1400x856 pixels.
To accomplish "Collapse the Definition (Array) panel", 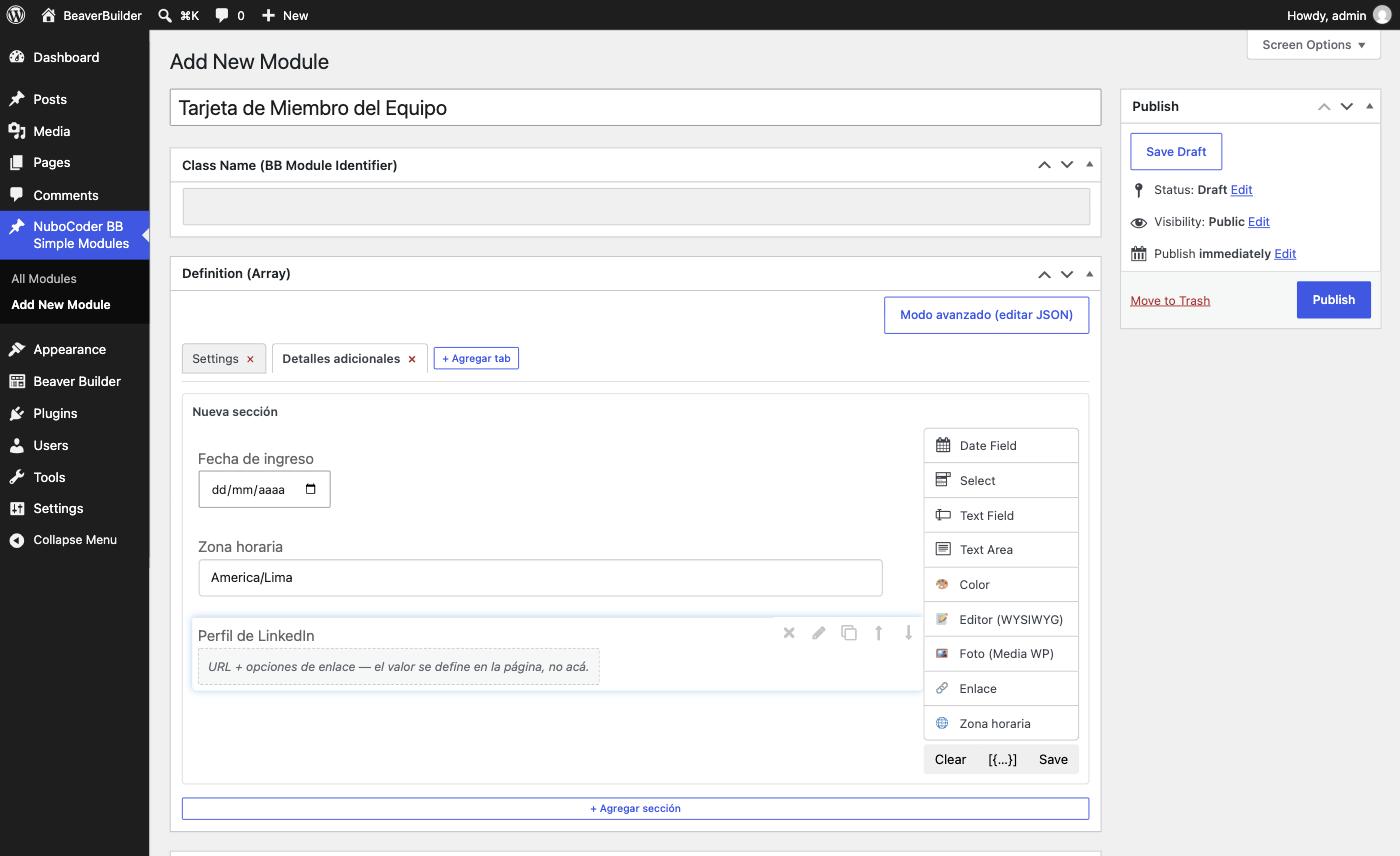I will 1089,273.
